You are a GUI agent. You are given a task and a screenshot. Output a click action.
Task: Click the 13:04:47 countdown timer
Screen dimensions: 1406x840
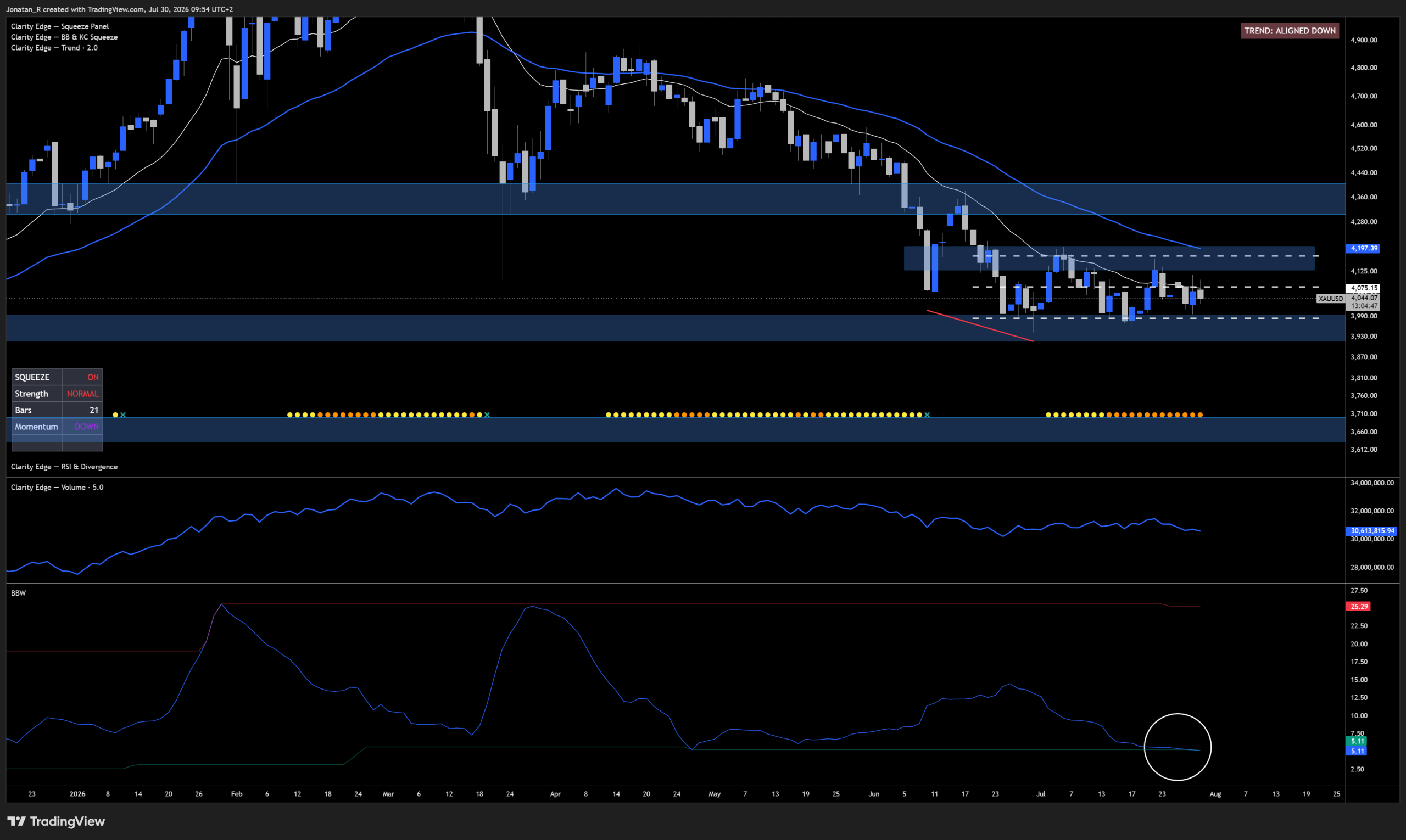(1364, 306)
